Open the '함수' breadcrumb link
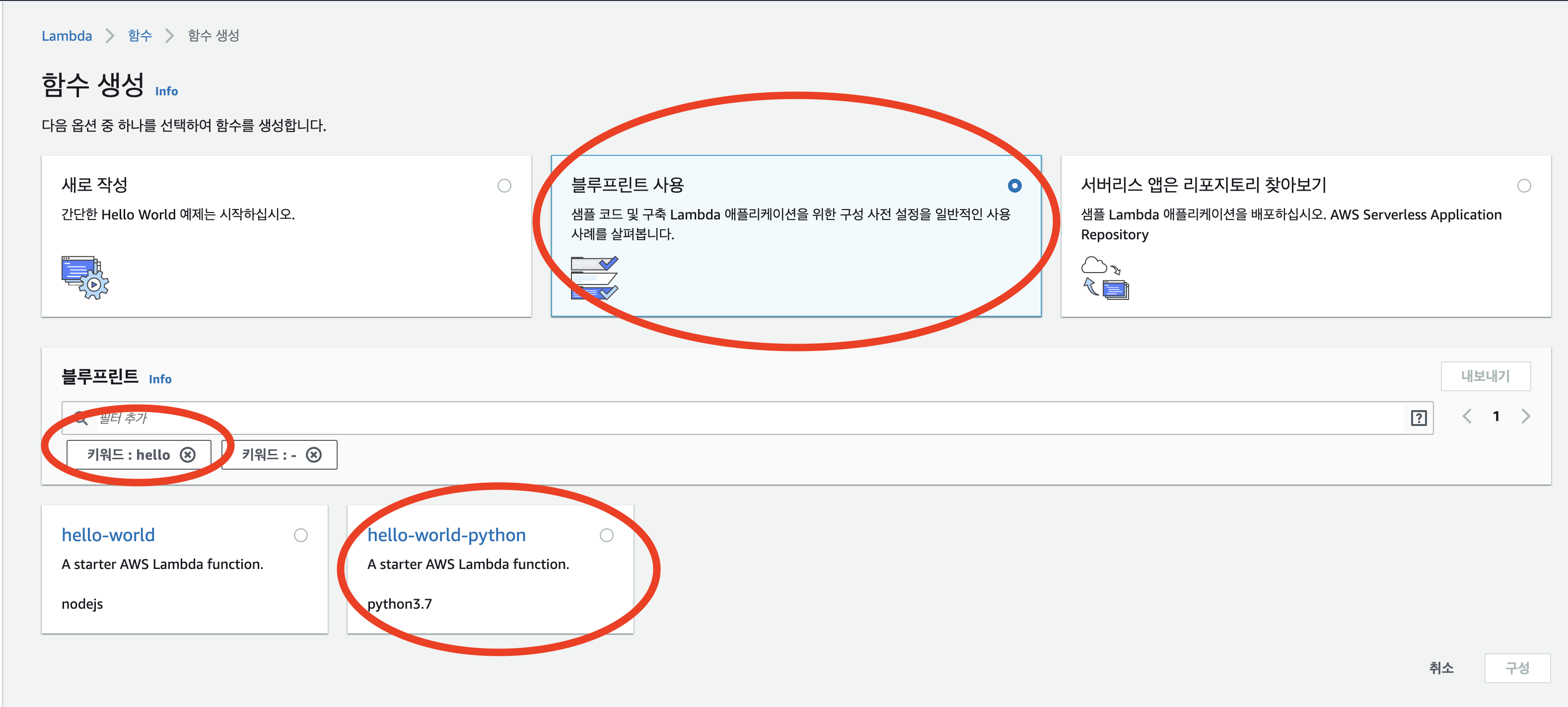 tap(140, 36)
